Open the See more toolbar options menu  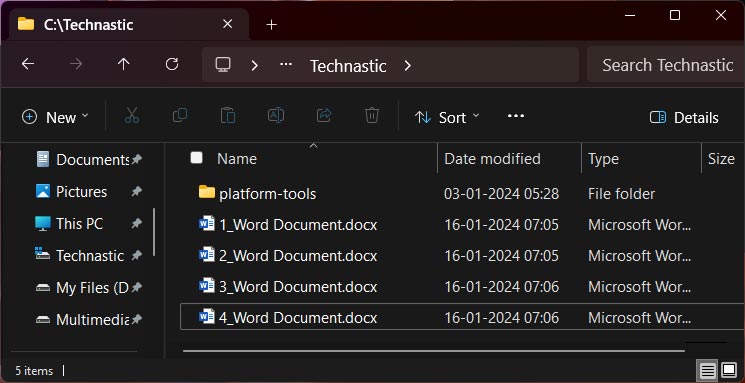[516, 116]
